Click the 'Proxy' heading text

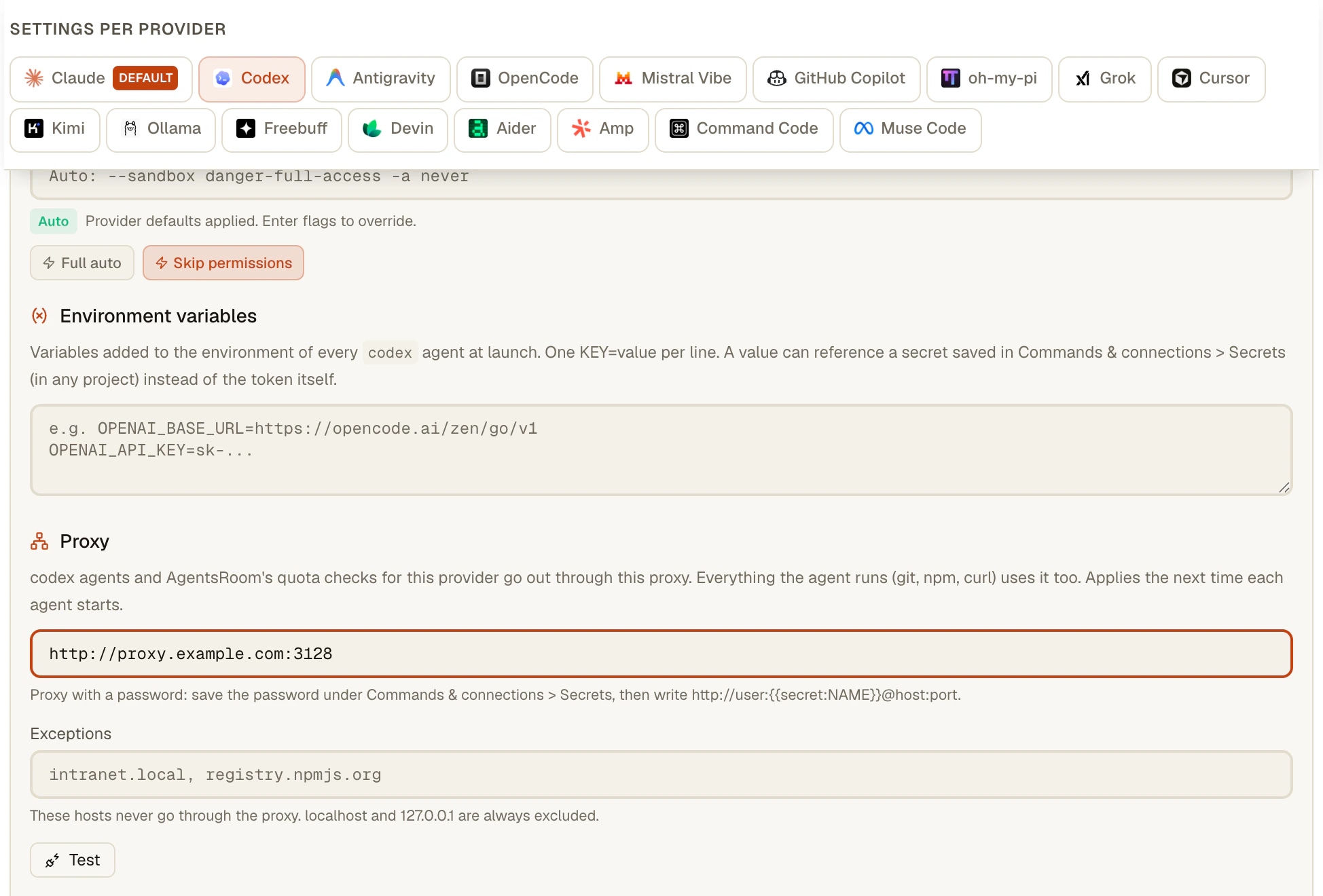[84, 541]
